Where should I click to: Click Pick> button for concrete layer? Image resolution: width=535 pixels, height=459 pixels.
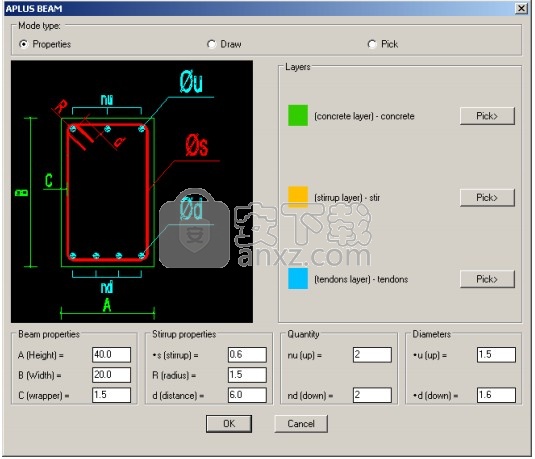(x=487, y=116)
